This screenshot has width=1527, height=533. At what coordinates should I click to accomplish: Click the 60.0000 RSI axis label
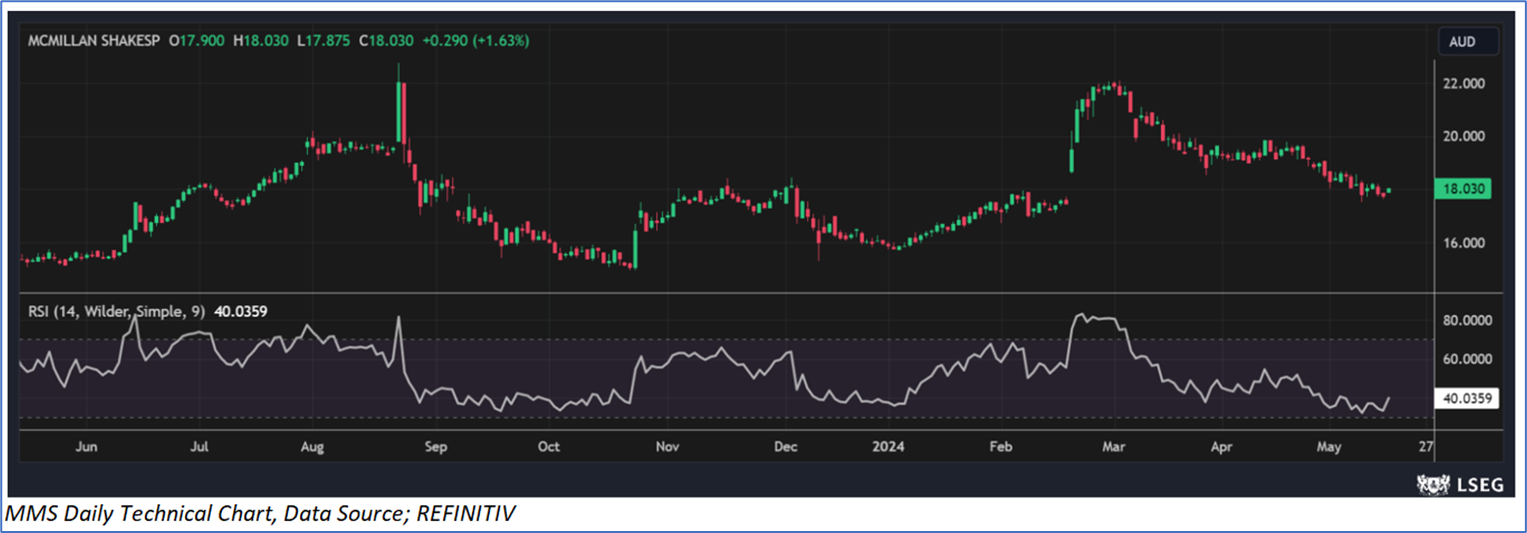[1467, 359]
